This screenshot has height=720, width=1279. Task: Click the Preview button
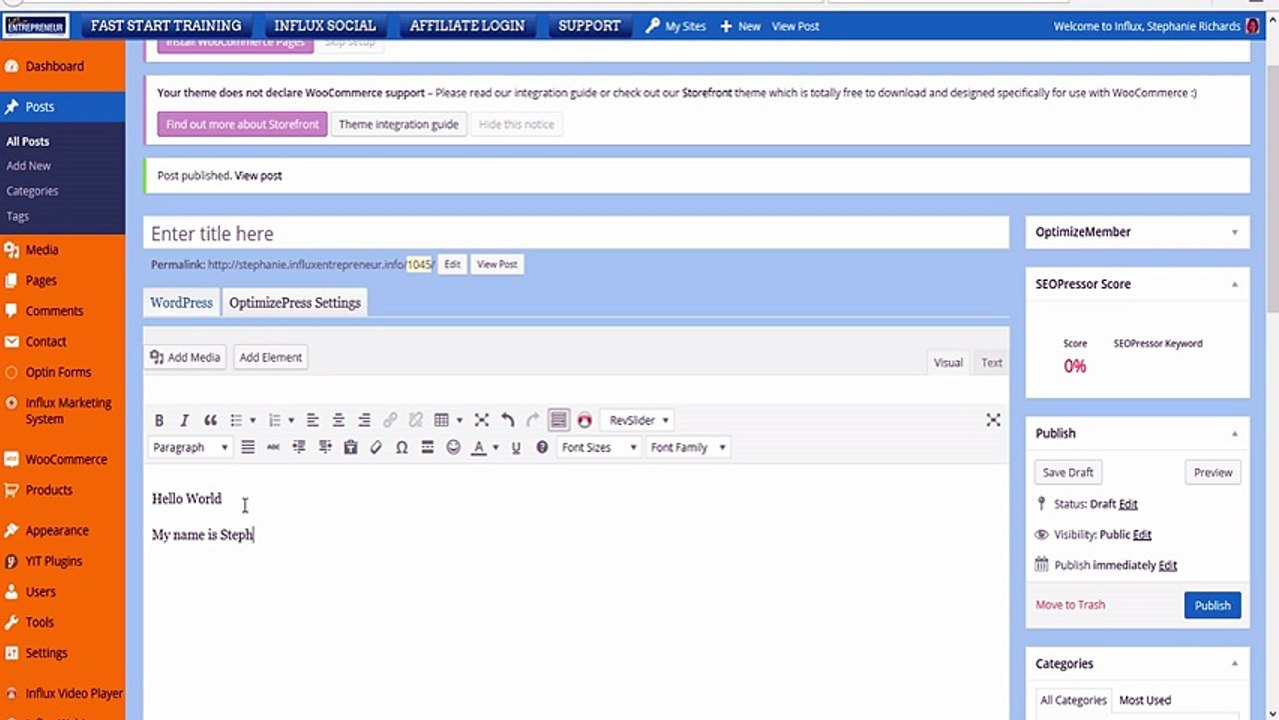pyautogui.click(x=1213, y=472)
